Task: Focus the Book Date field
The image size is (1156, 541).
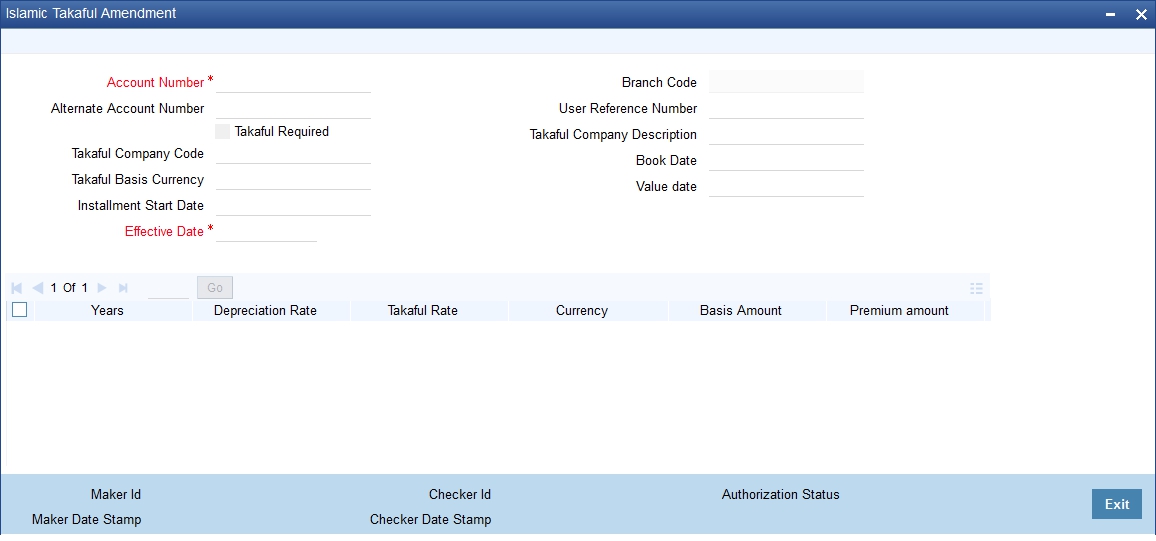Action: [x=786, y=160]
